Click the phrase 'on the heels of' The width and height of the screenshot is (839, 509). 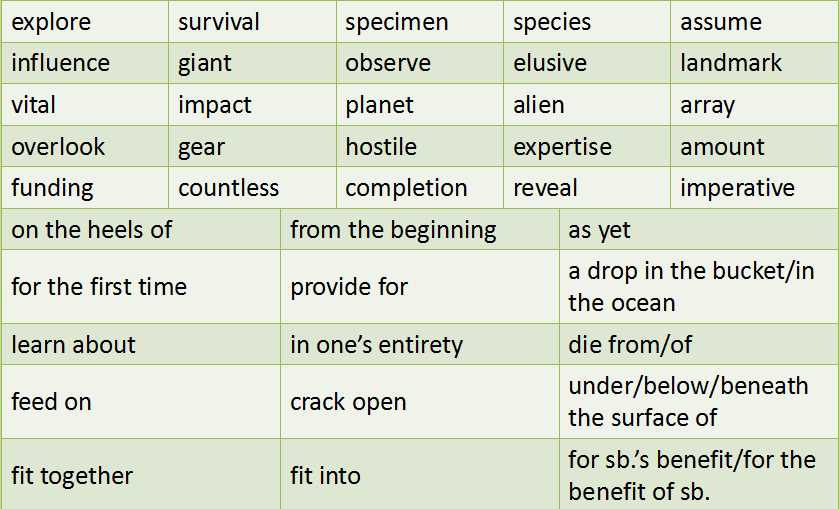(x=92, y=230)
